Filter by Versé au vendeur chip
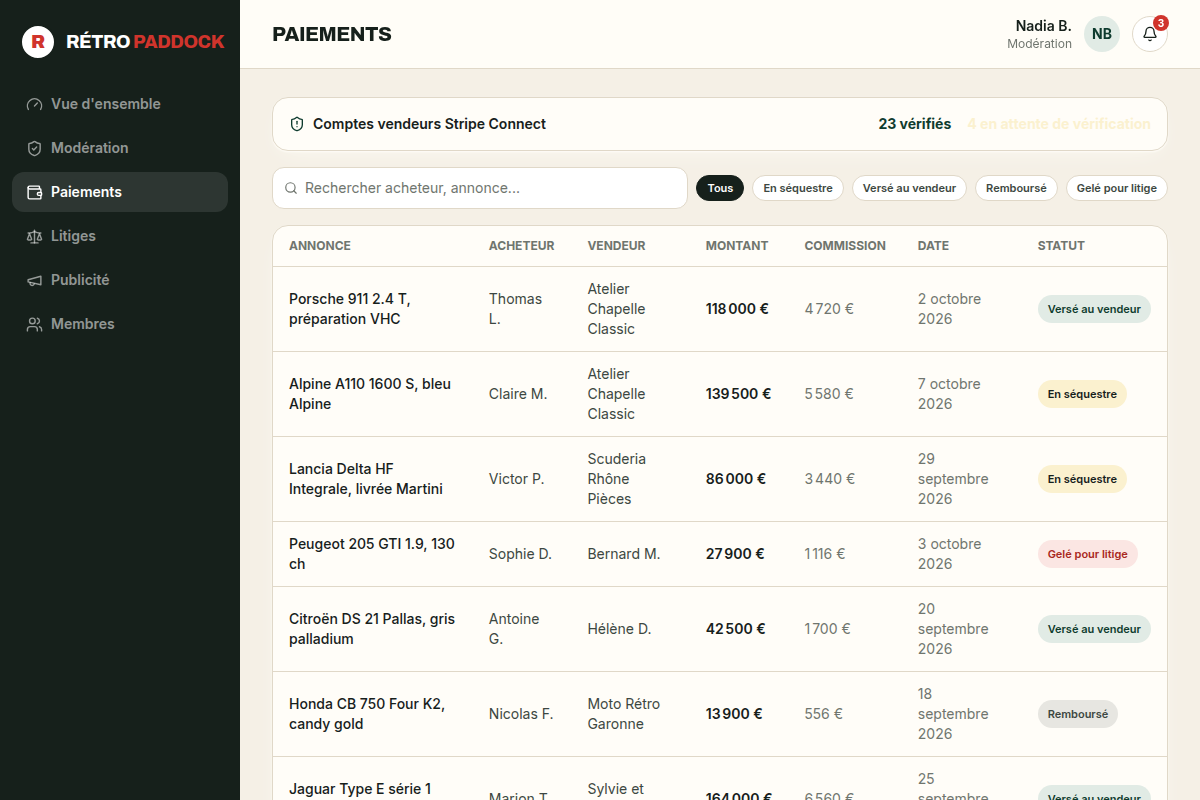 [909, 188]
